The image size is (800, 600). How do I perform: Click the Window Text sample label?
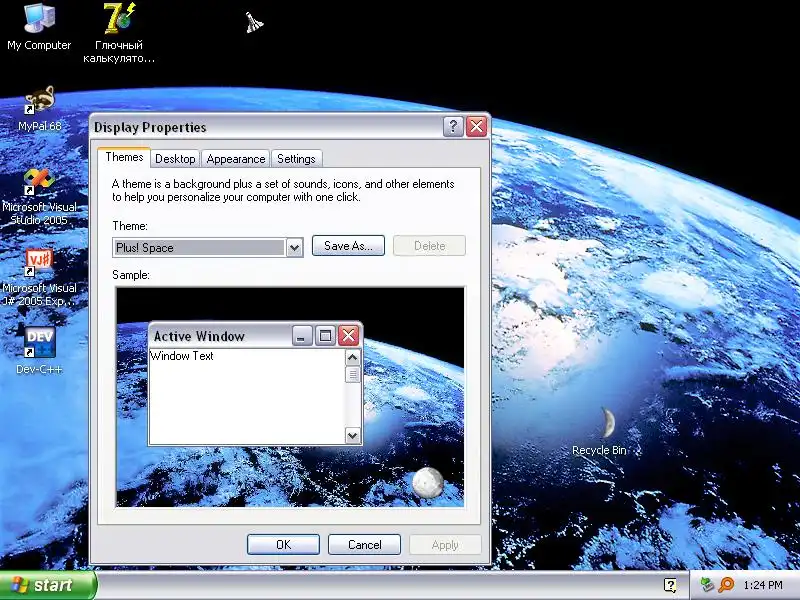tap(182, 356)
